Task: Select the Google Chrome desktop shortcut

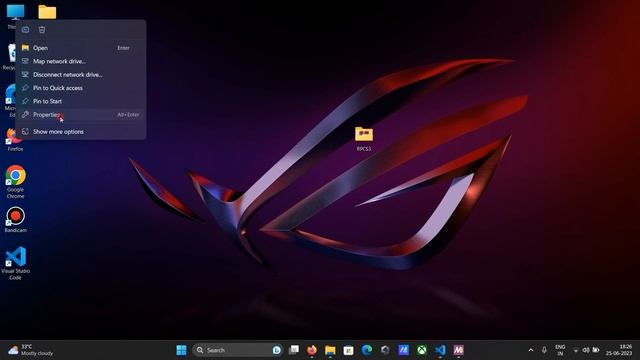Action: tap(16, 182)
